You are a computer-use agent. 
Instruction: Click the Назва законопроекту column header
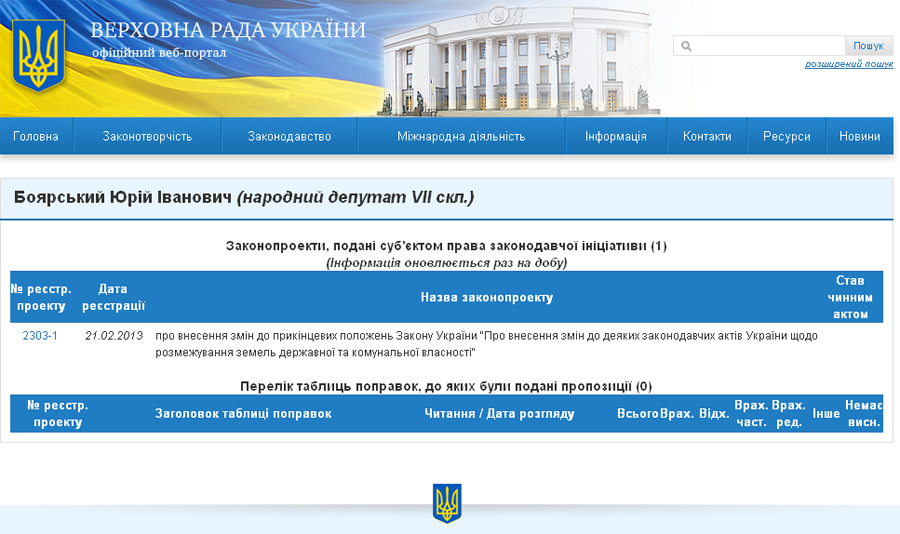487,297
